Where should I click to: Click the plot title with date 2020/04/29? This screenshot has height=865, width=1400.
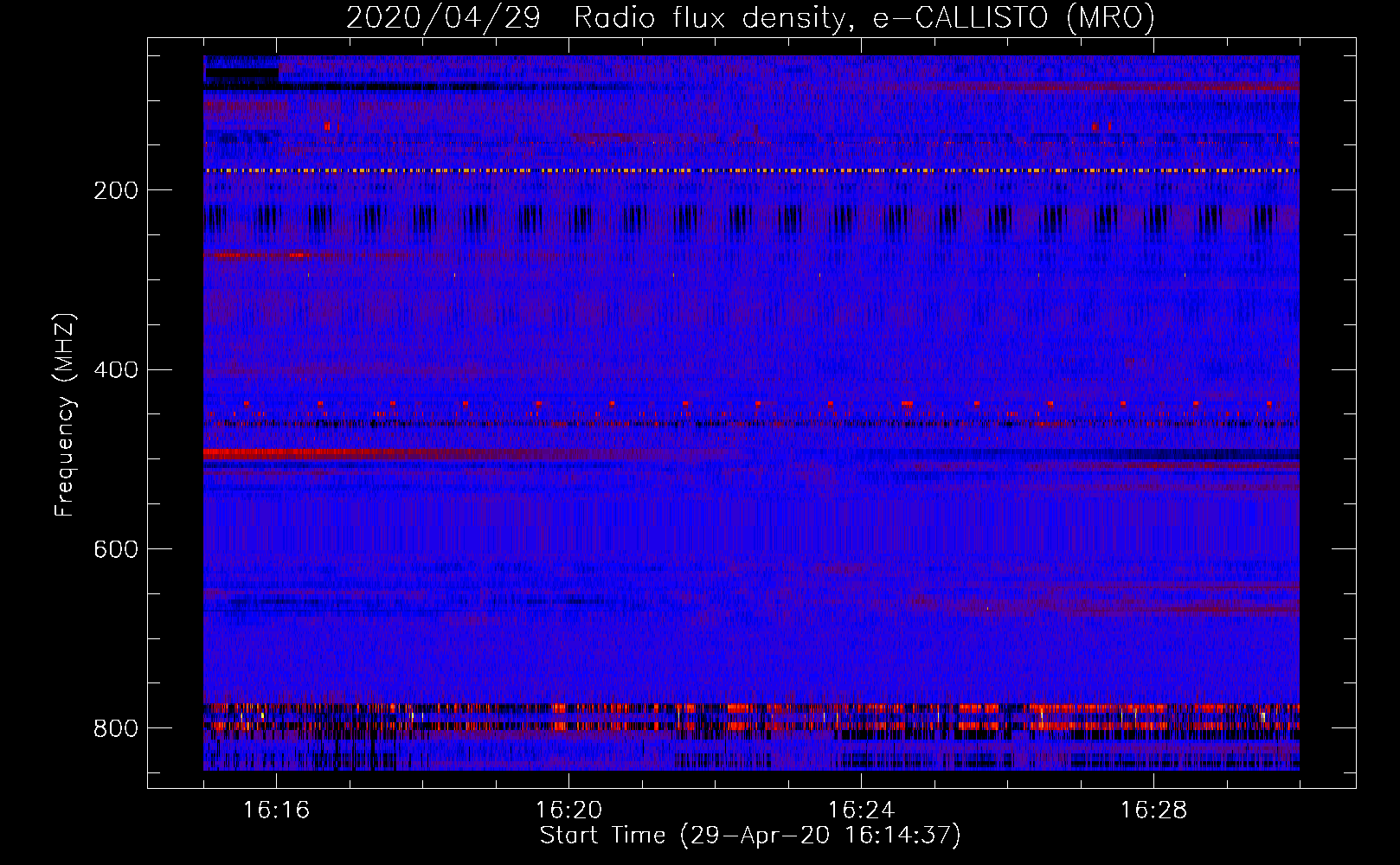point(750,17)
